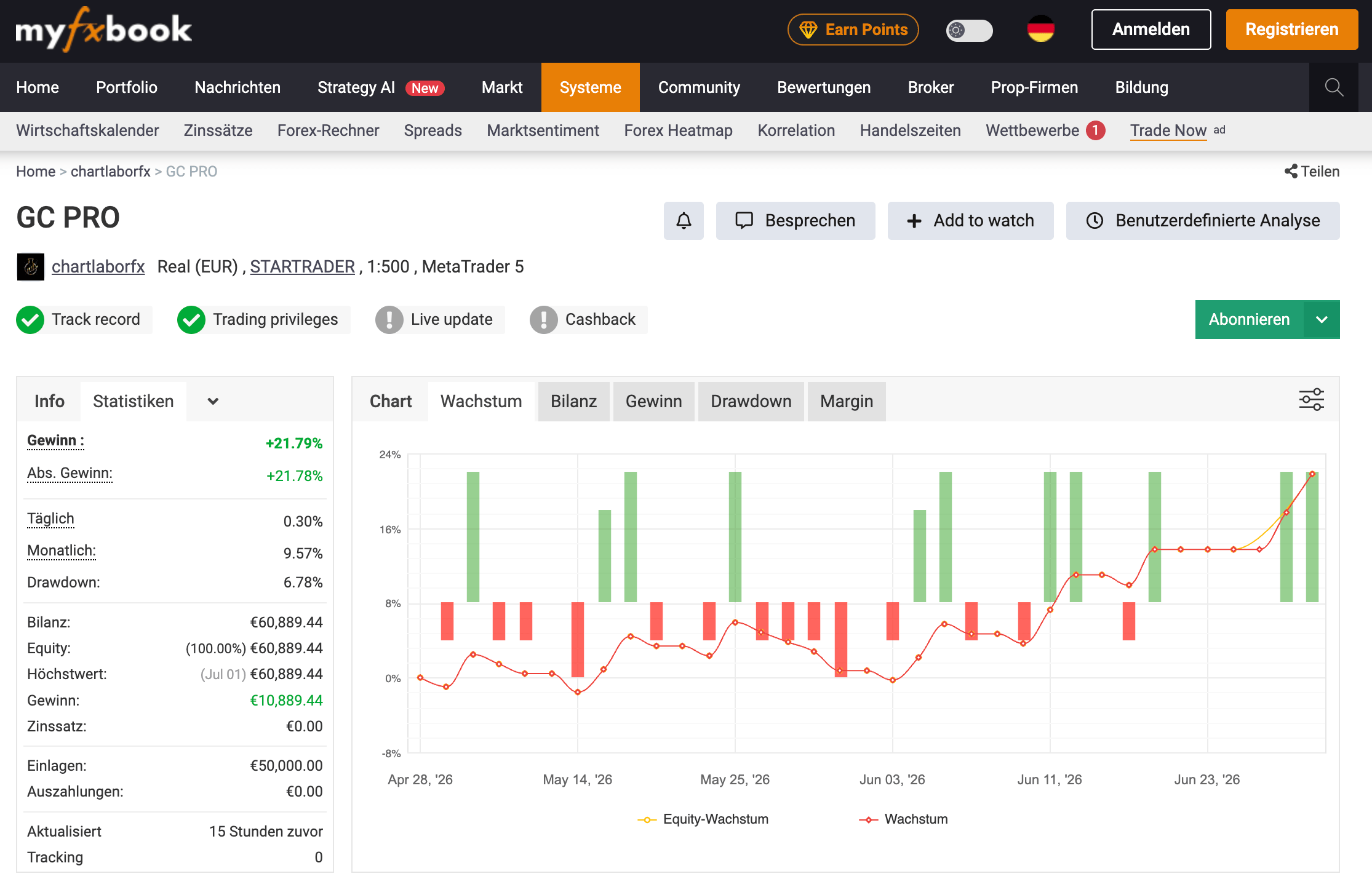Click the search magnifier icon
Screen dimensions: 1372x887
(x=1333, y=87)
